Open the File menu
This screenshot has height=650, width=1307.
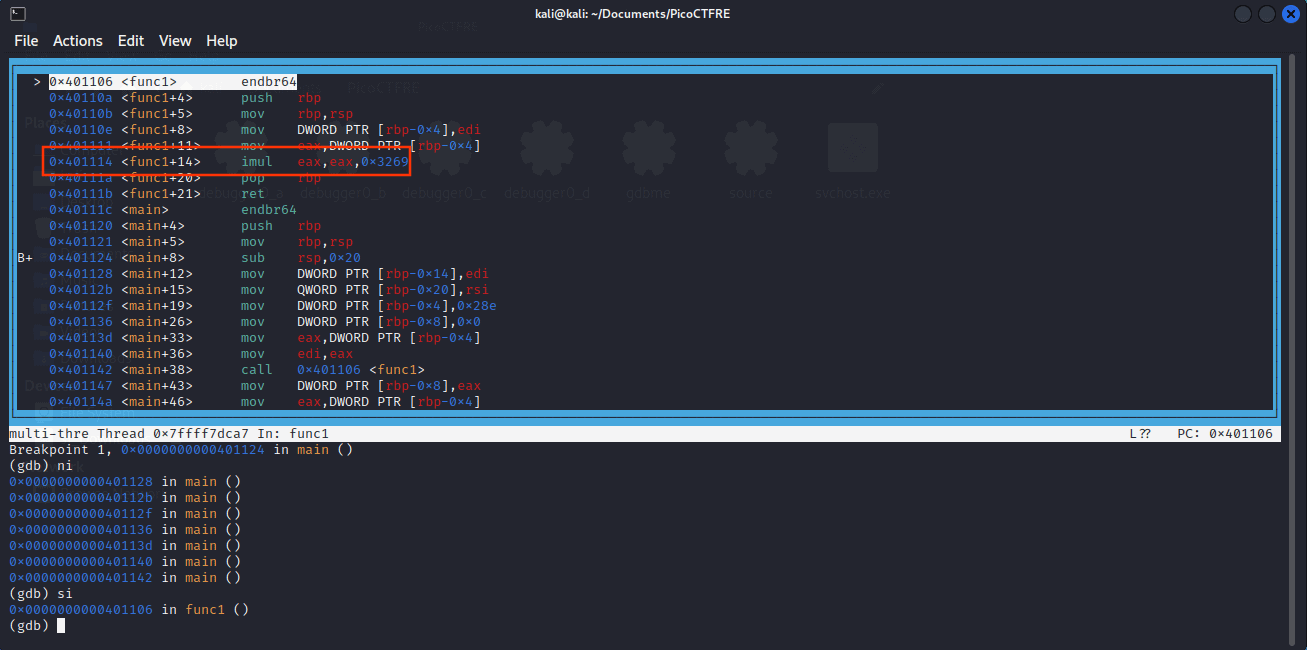(x=26, y=40)
